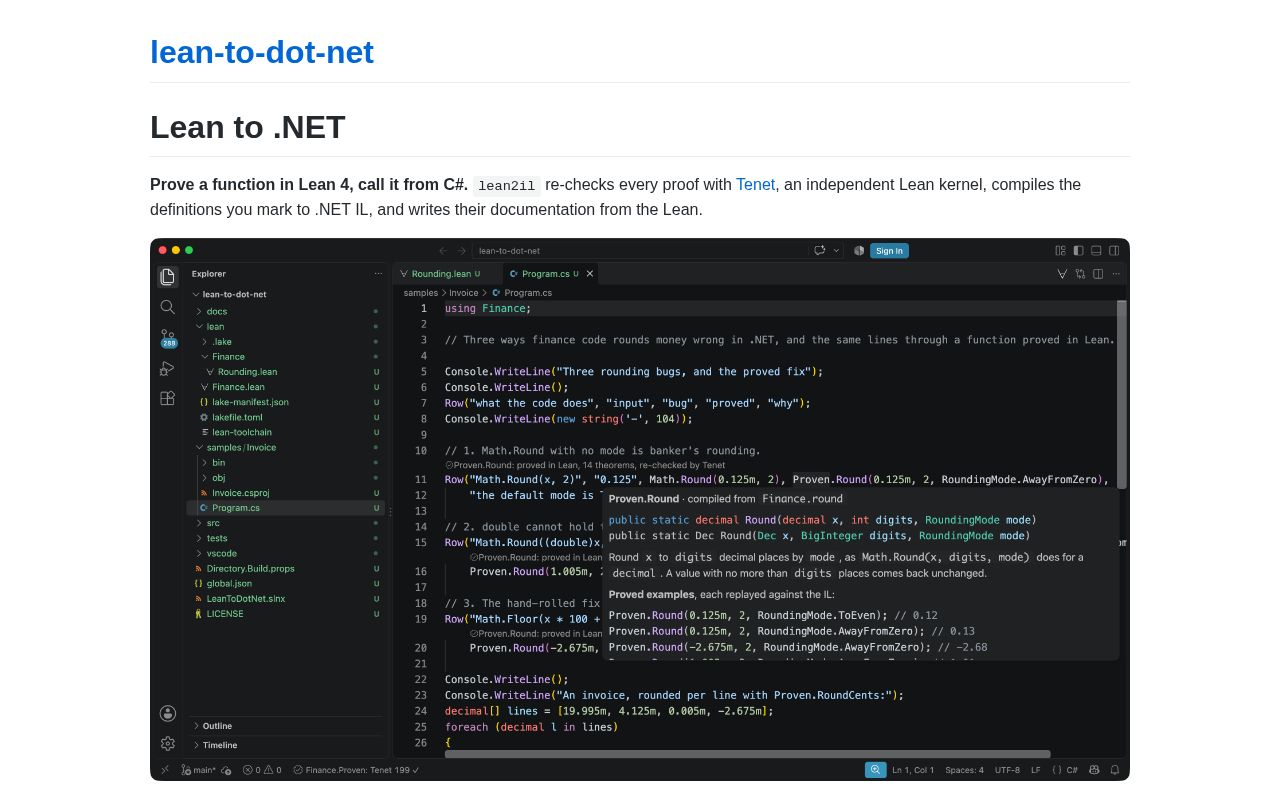Click the open changes icon in the editor toolbar
Screen dimensions: 1280x800
(1080, 274)
